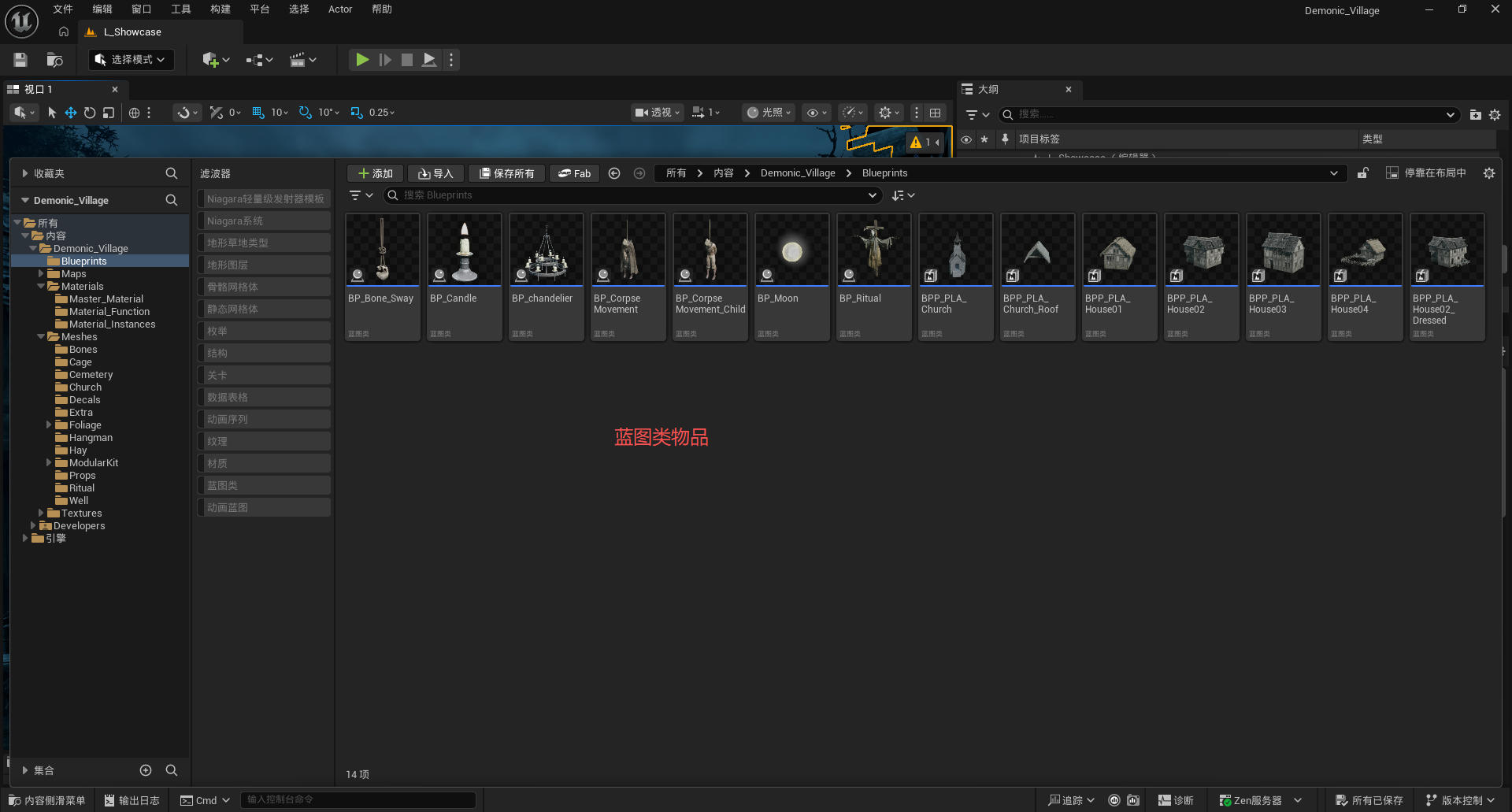Switch to the L_Showcase level tab

tap(132, 32)
